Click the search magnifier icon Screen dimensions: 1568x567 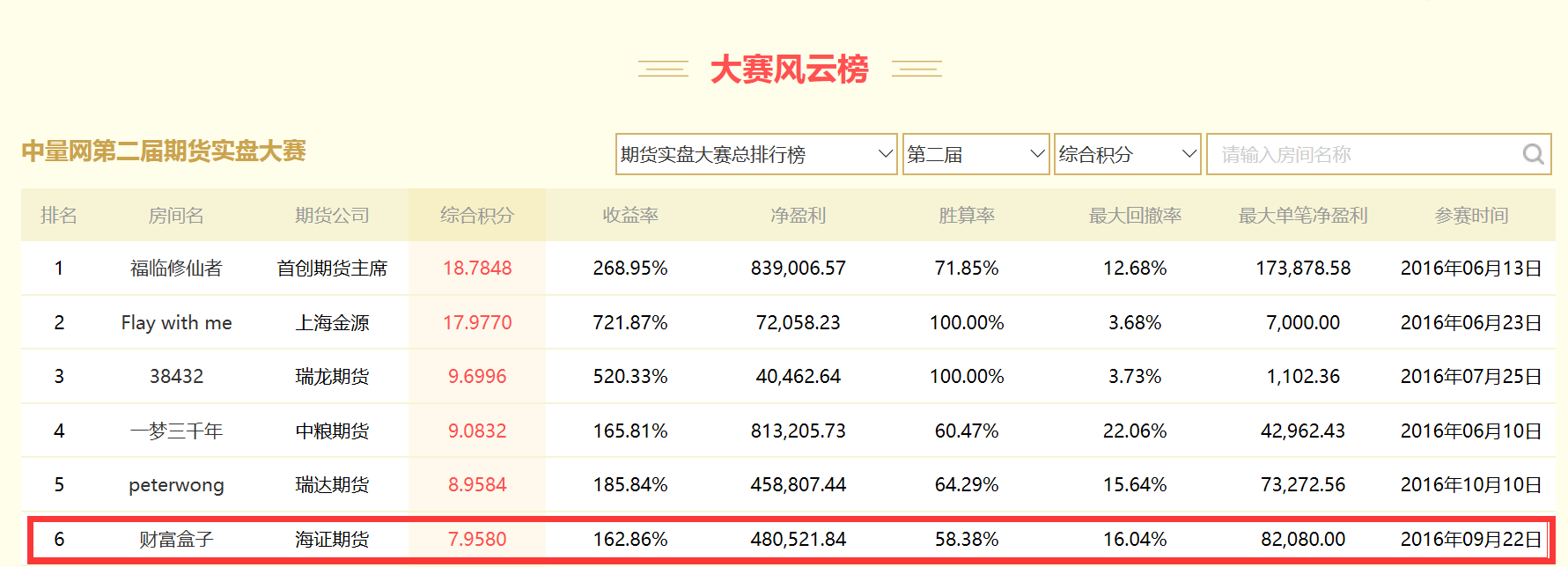point(1533,155)
